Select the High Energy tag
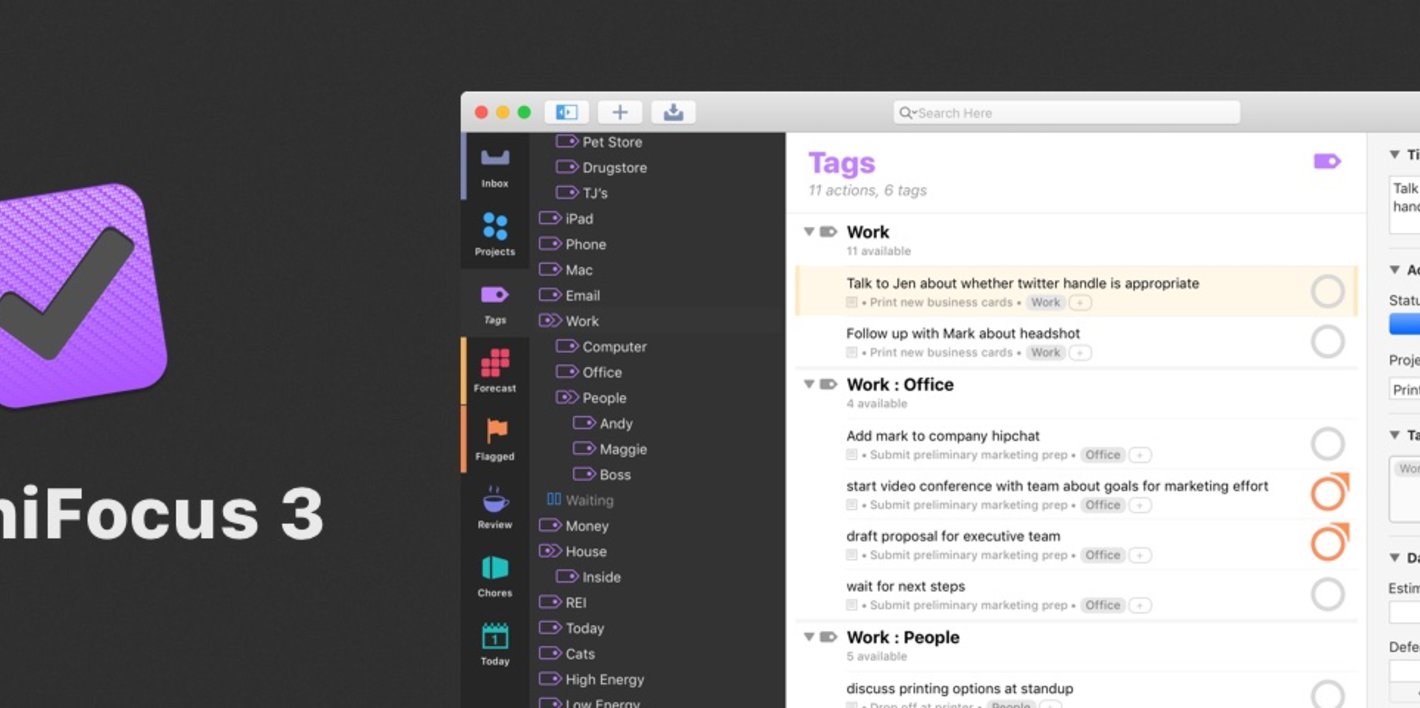The width and height of the screenshot is (1420, 708). point(604,680)
